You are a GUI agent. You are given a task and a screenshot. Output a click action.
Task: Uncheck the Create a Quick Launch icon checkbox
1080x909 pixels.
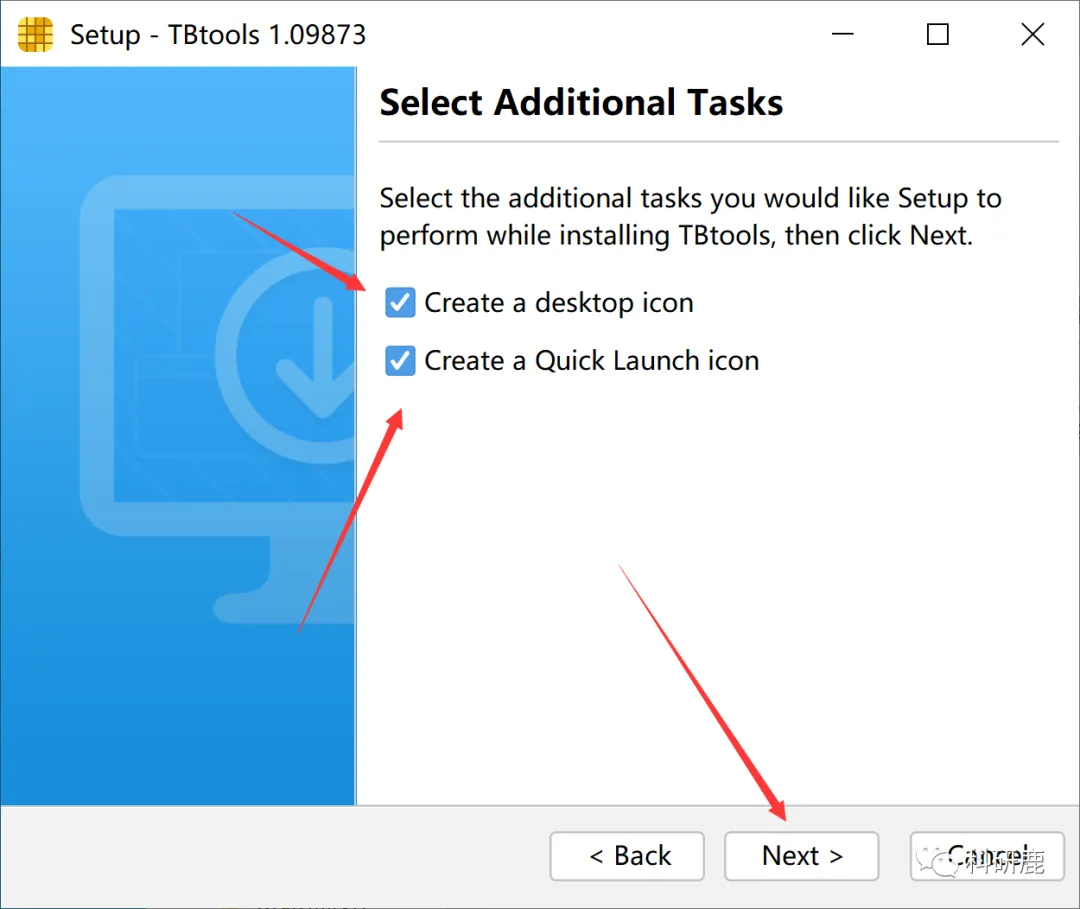coord(400,361)
